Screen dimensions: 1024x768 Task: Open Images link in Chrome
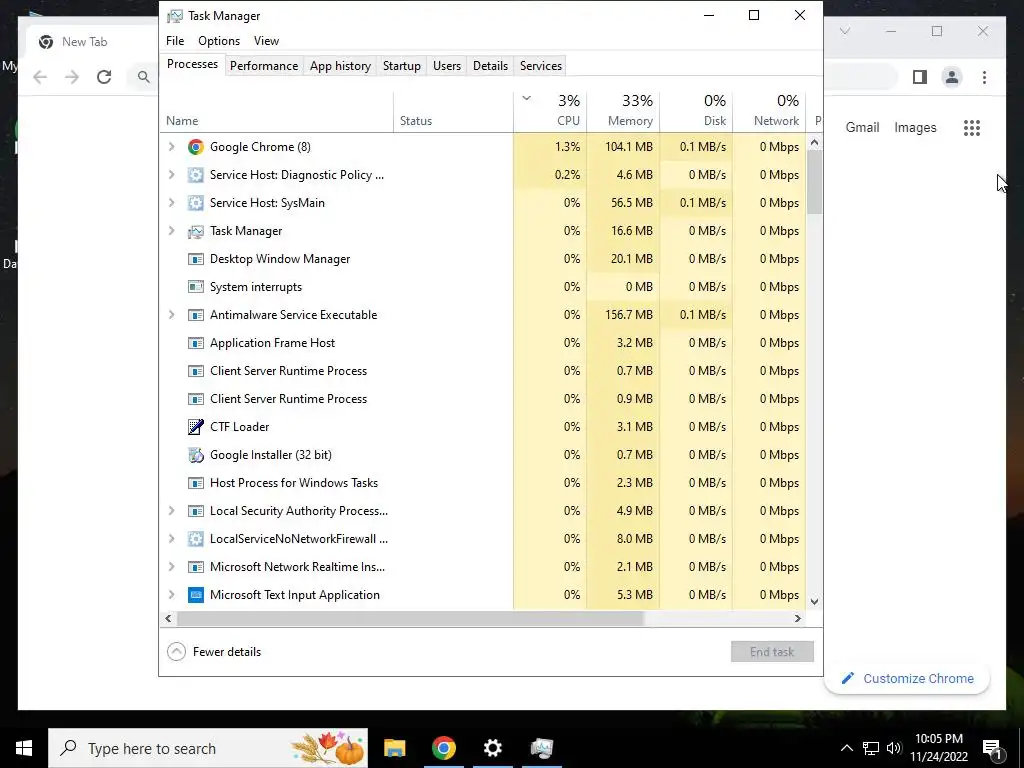point(915,128)
